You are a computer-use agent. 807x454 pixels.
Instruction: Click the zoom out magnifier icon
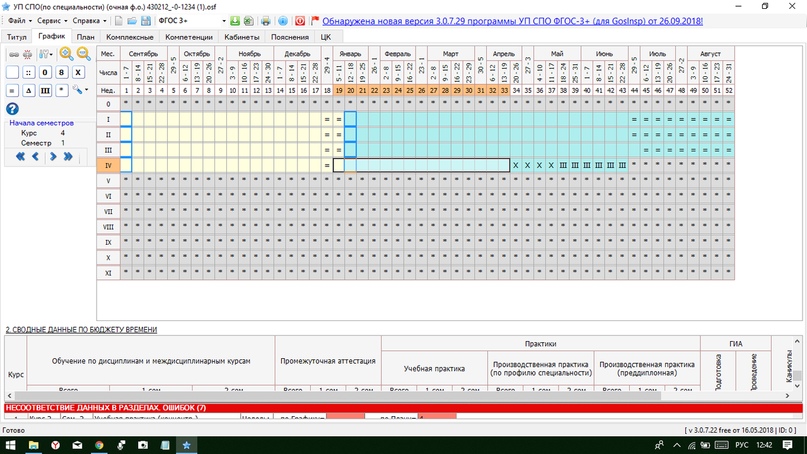coord(83,54)
